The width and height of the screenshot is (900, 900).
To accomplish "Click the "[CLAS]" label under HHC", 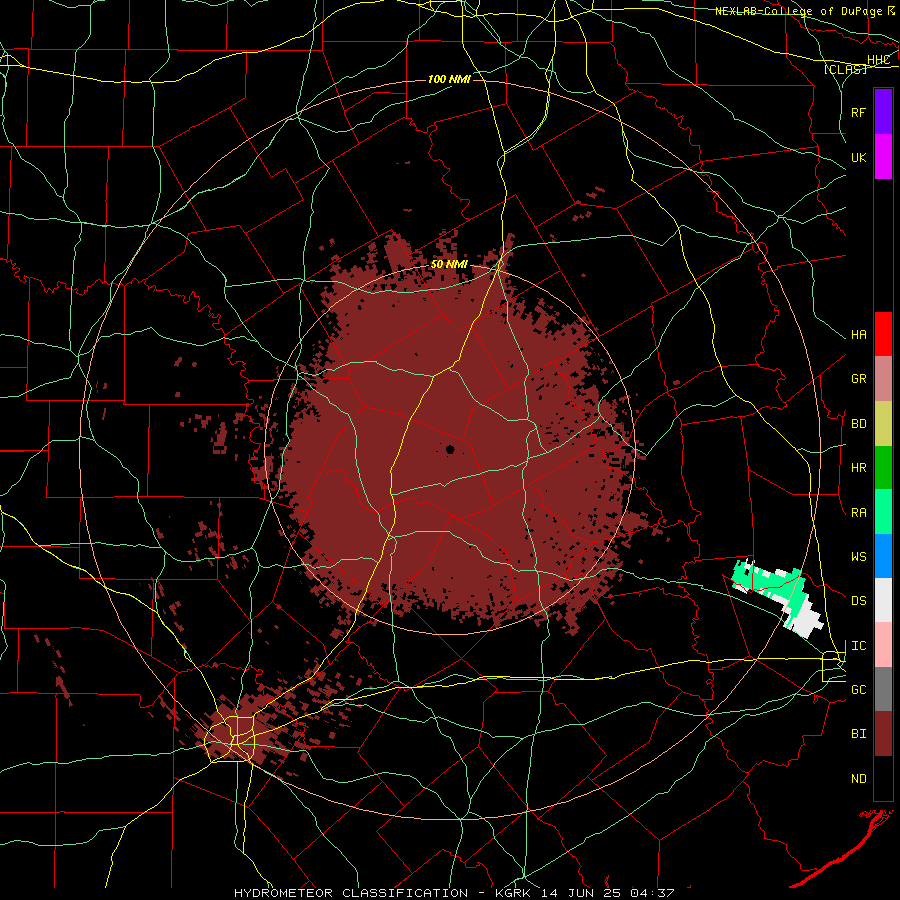I will (x=845, y=69).
